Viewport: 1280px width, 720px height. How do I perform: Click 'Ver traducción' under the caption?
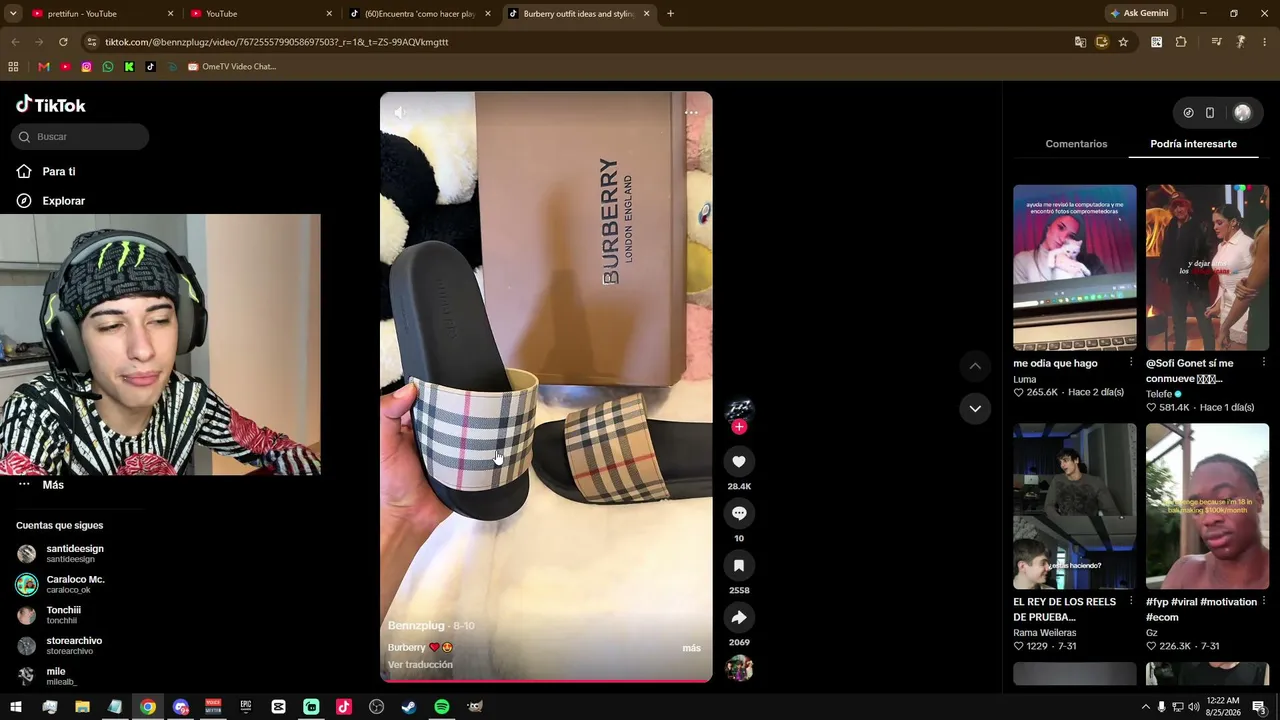point(420,665)
